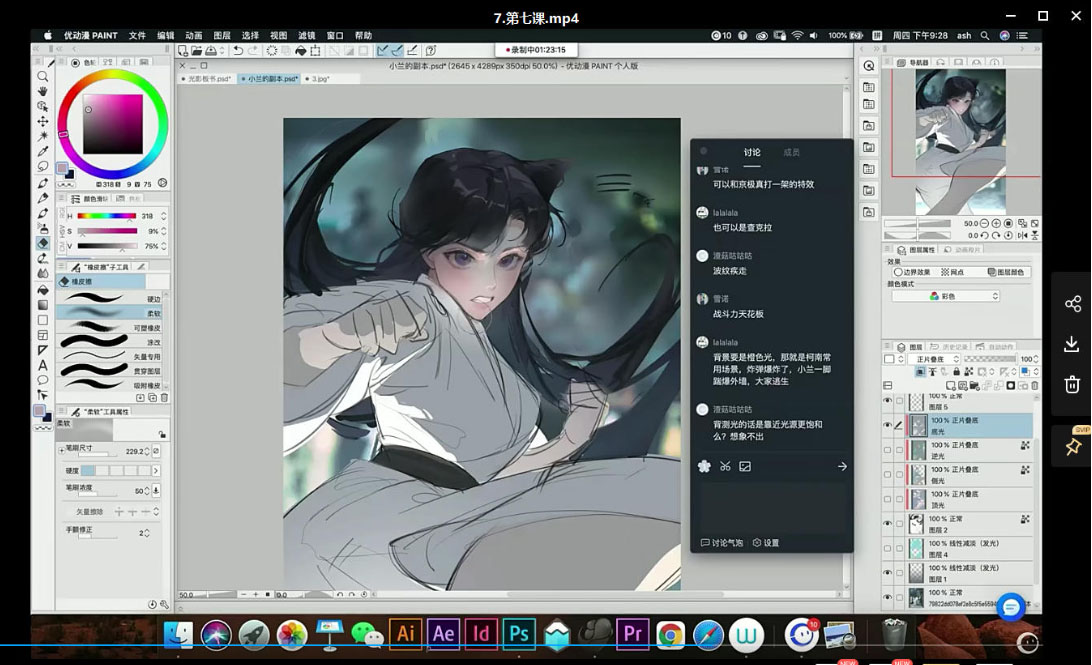The image size is (1092, 665).
Task: Switch to the 光影板书.psd document tab
Action: coord(207,79)
